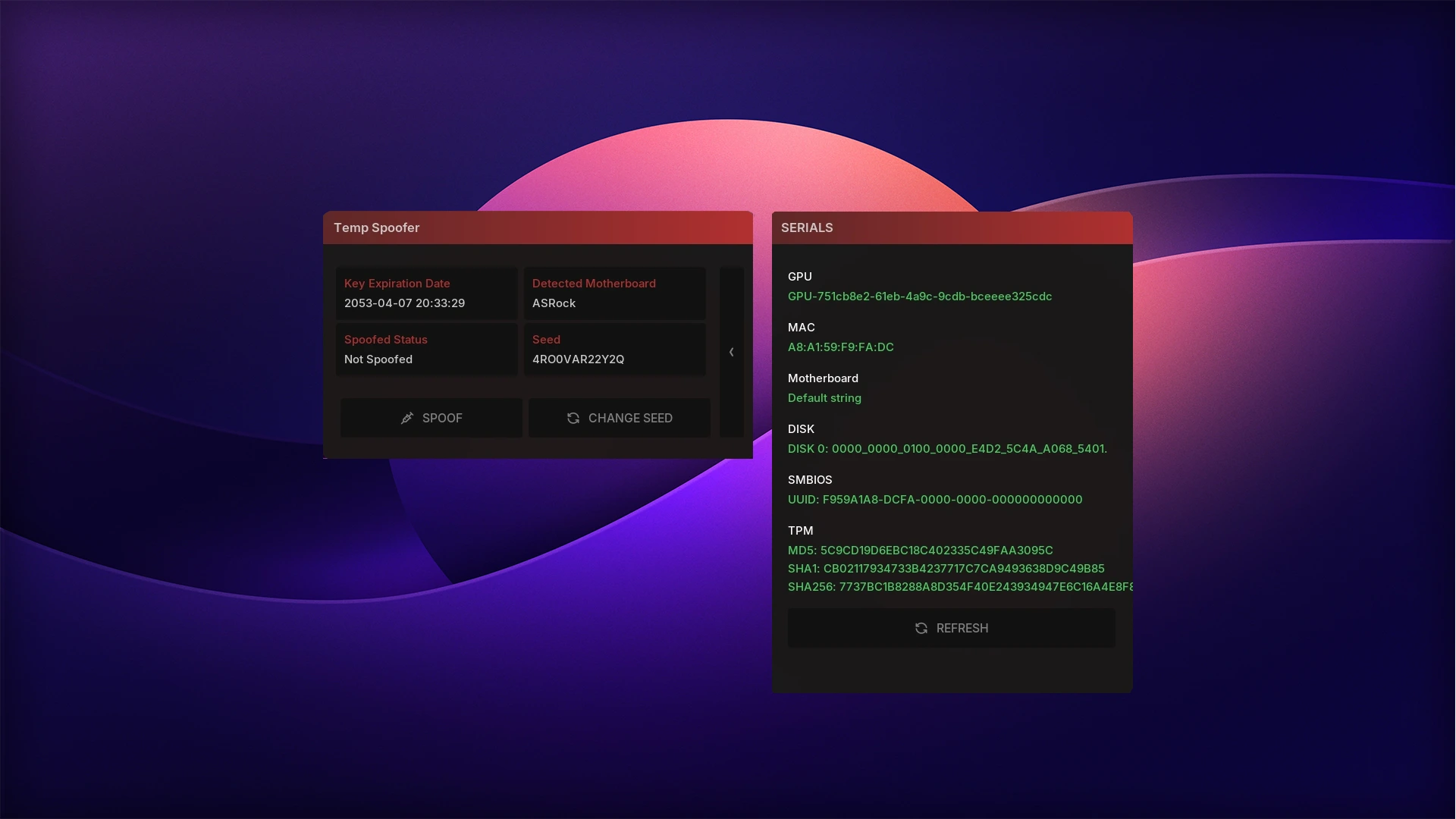Click the DISK 0 serial value
This screenshot has height=819, width=1456.
click(947, 449)
